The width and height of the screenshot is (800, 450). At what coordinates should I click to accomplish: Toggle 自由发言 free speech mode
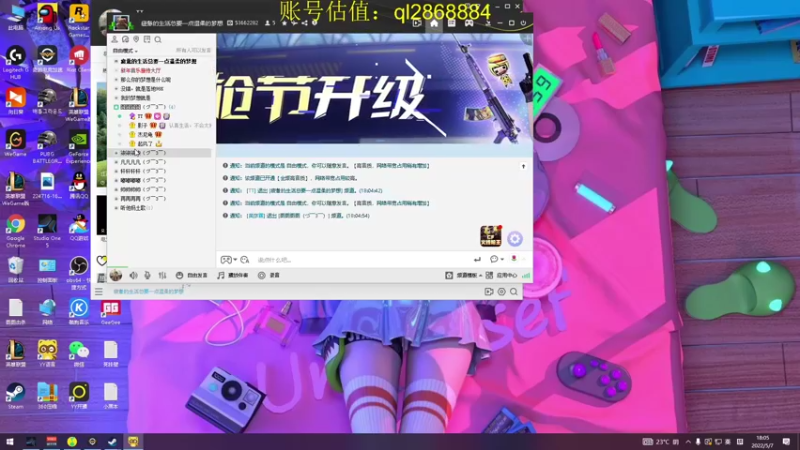click(x=192, y=276)
